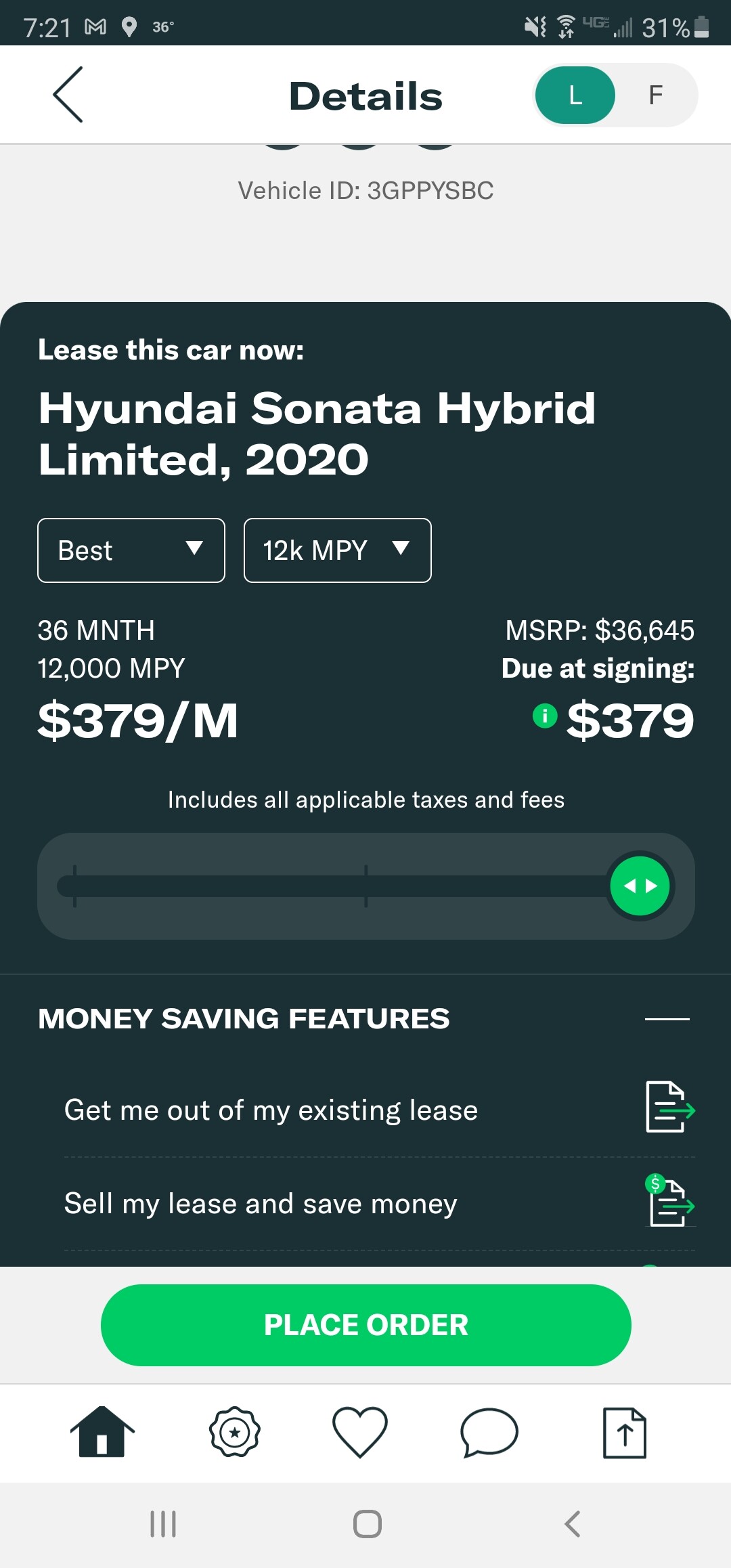Tap the Android recent apps button
This screenshot has height=1568, width=731.
click(x=163, y=1523)
